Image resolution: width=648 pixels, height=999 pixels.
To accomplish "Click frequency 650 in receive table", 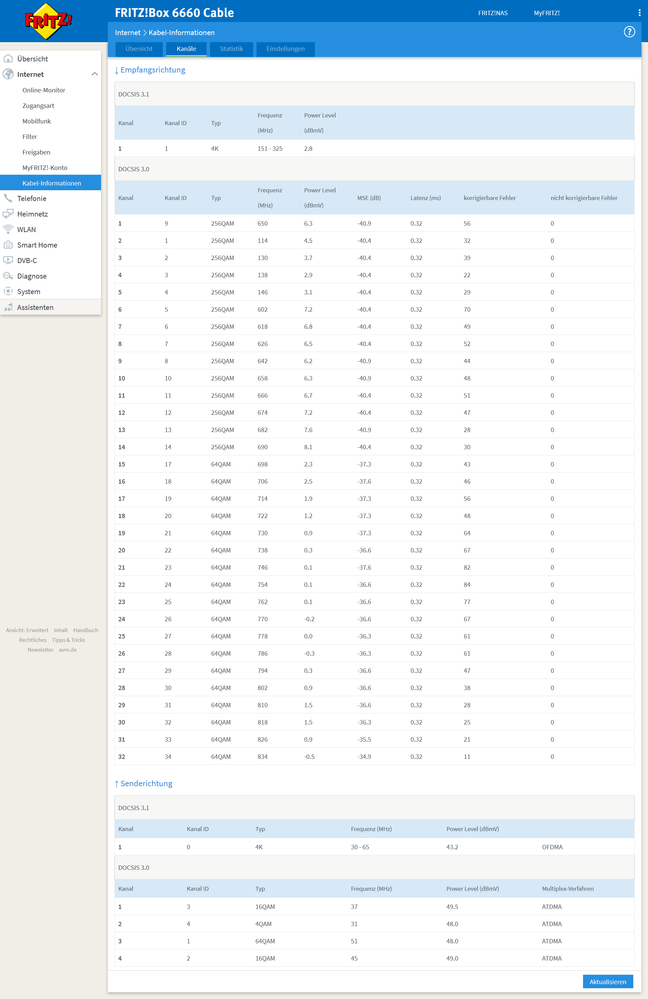I will [x=263, y=224].
